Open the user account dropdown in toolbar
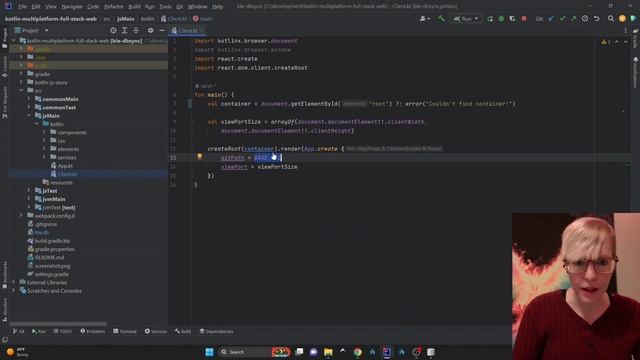Image resolution: width=640 pixels, height=360 pixels. tap(424, 19)
